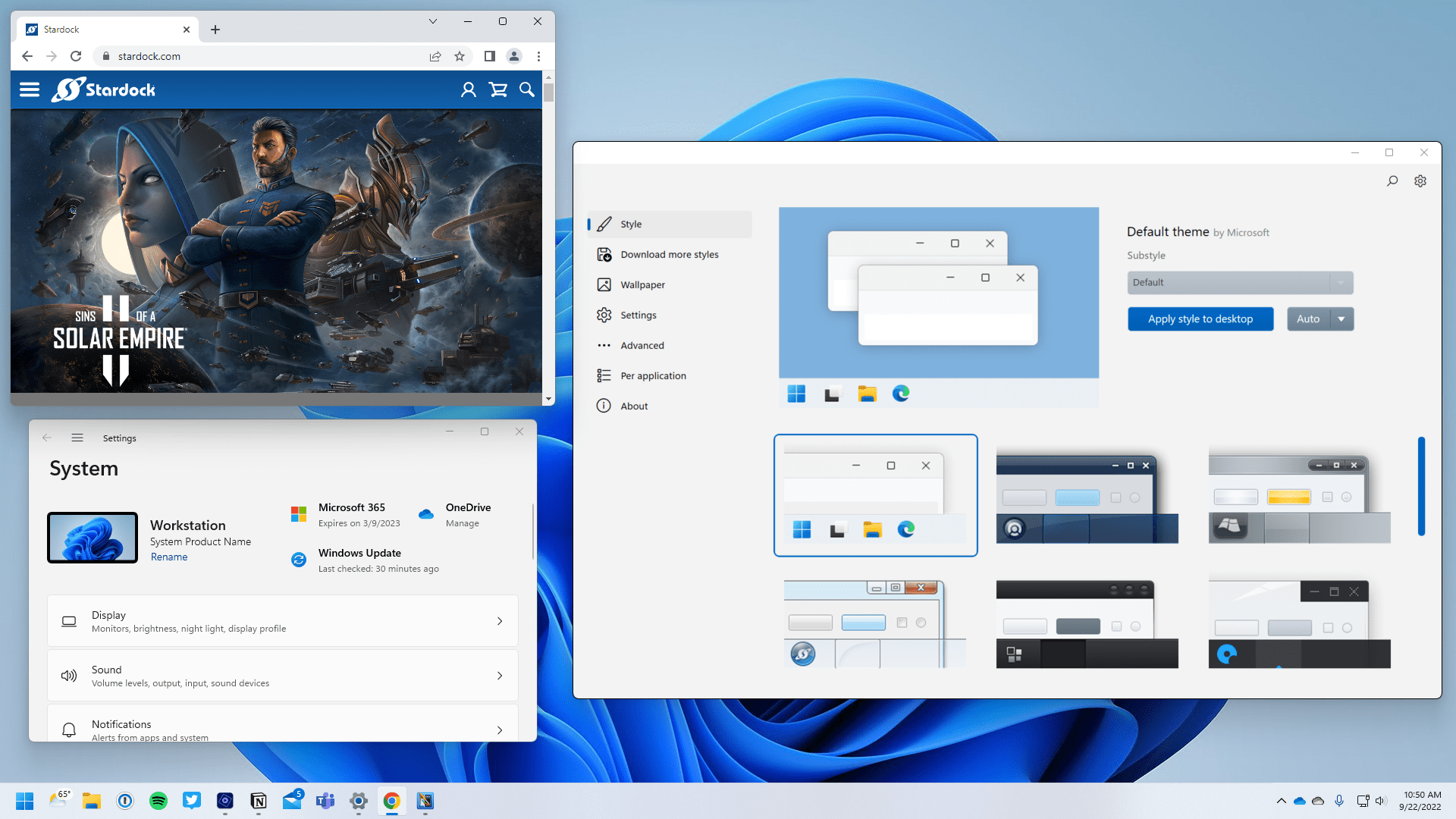Click Stardock site search magnifier
Image resolution: width=1456 pixels, height=819 pixels.
coord(527,90)
